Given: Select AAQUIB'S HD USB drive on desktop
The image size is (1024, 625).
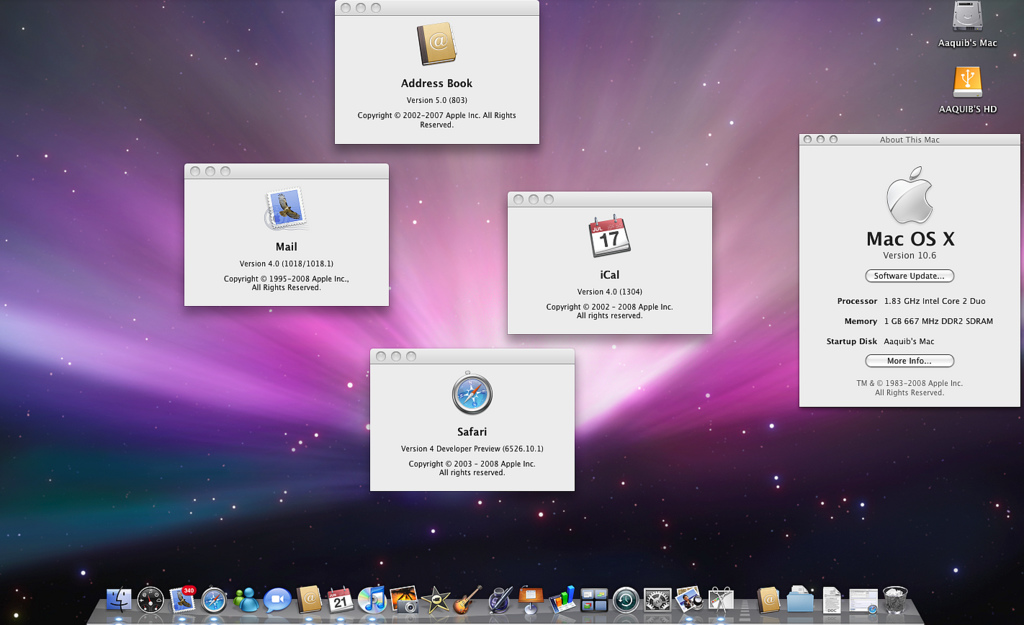Looking at the screenshot, I should (967, 82).
